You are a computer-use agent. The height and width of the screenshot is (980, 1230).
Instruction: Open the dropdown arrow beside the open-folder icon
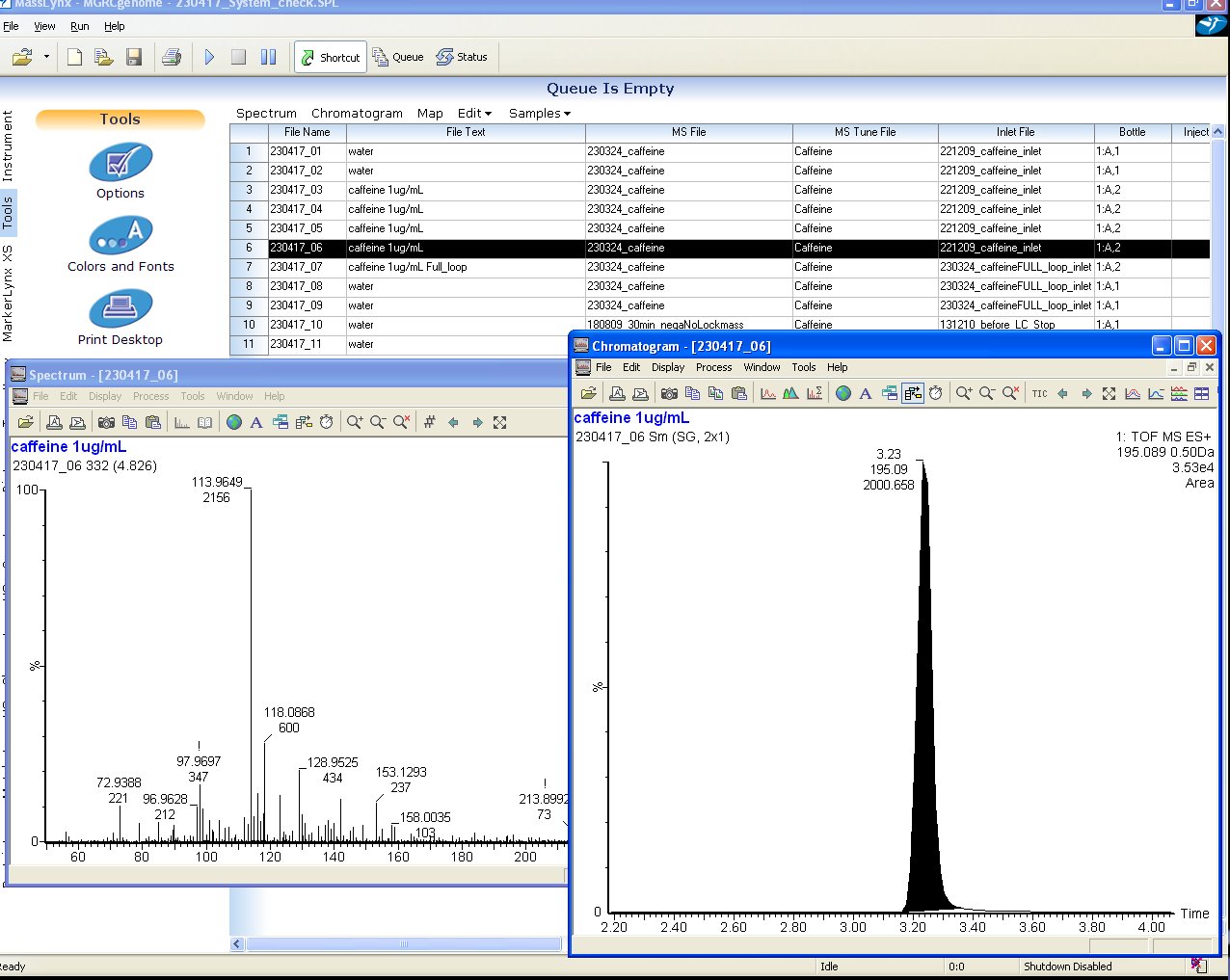[46, 58]
